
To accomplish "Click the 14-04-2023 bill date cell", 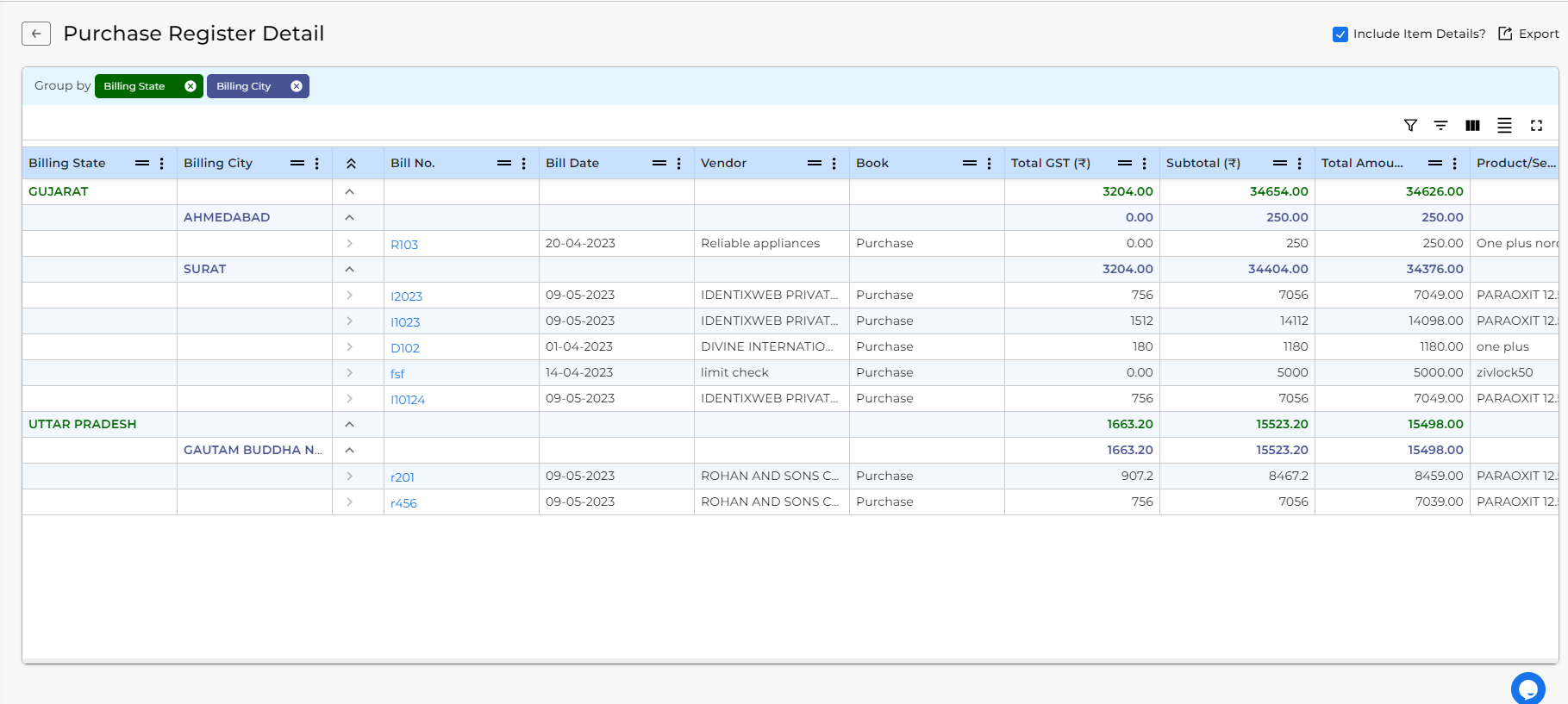I will point(616,372).
